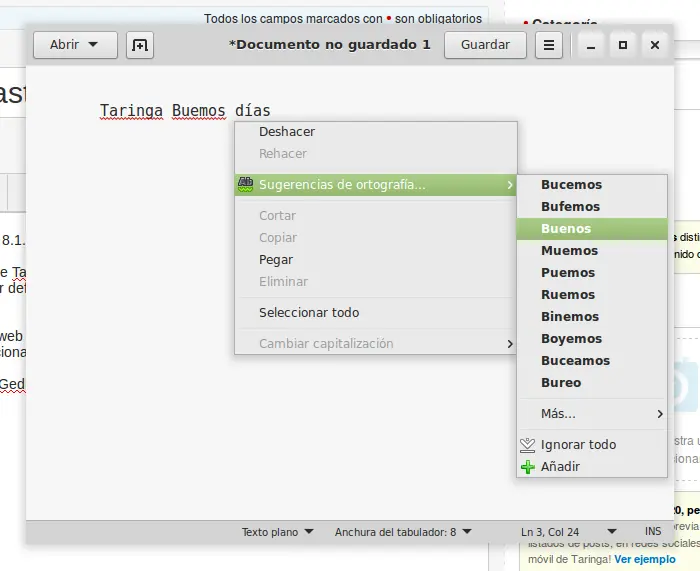Screen dimensions: 700x571
Task: Pick the highlighted suggestion Buenos
Action: coord(592,229)
